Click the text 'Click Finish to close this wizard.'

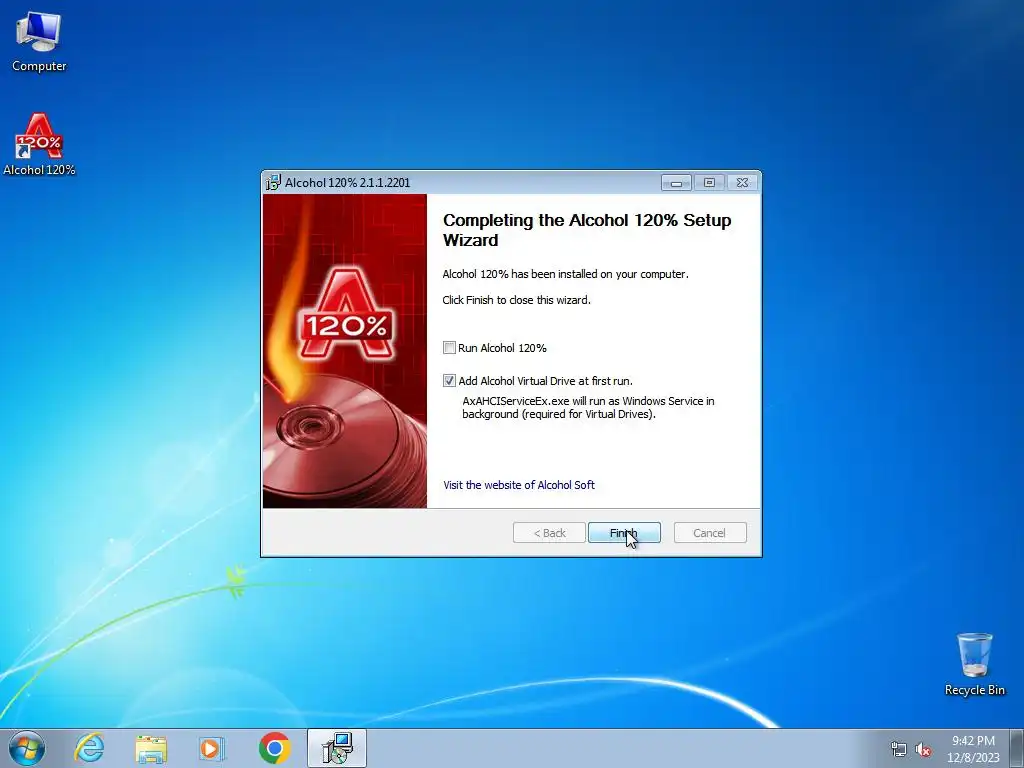(x=517, y=300)
